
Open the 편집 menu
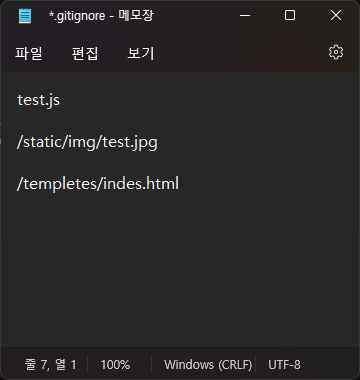(85, 53)
